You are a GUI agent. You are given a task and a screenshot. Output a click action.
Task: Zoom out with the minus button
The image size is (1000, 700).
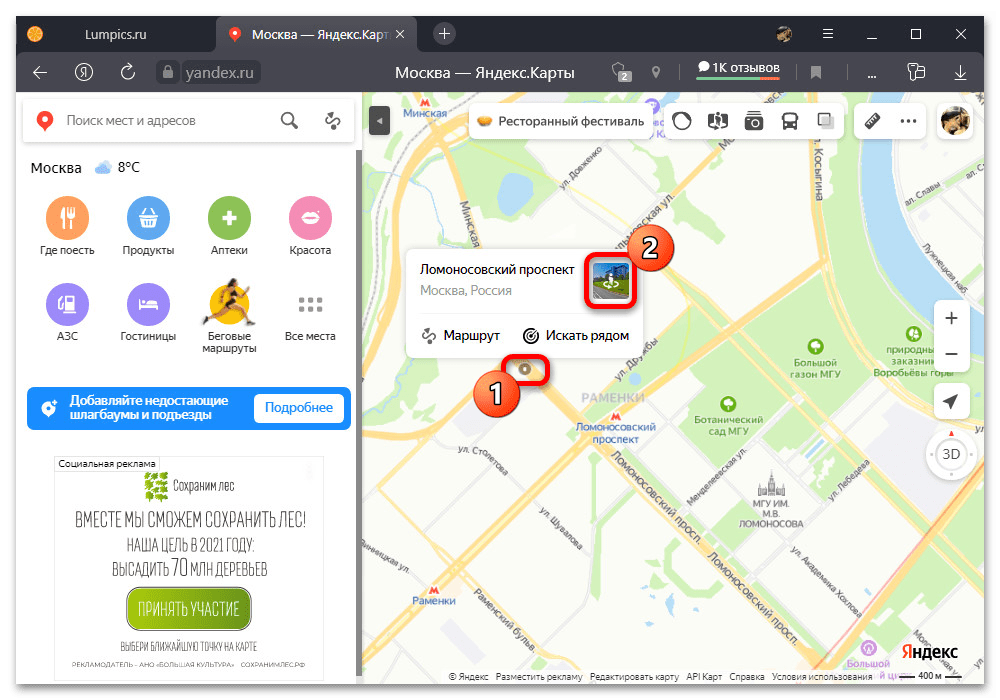(x=951, y=355)
